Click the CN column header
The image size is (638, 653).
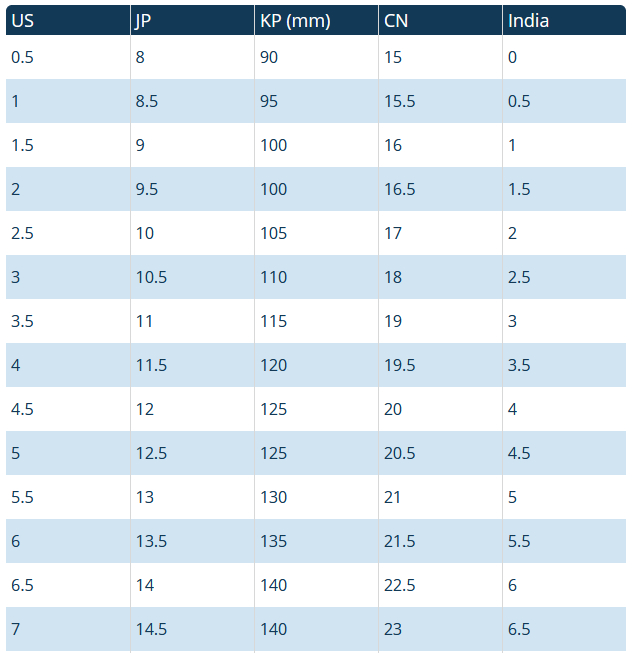pos(395,20)
